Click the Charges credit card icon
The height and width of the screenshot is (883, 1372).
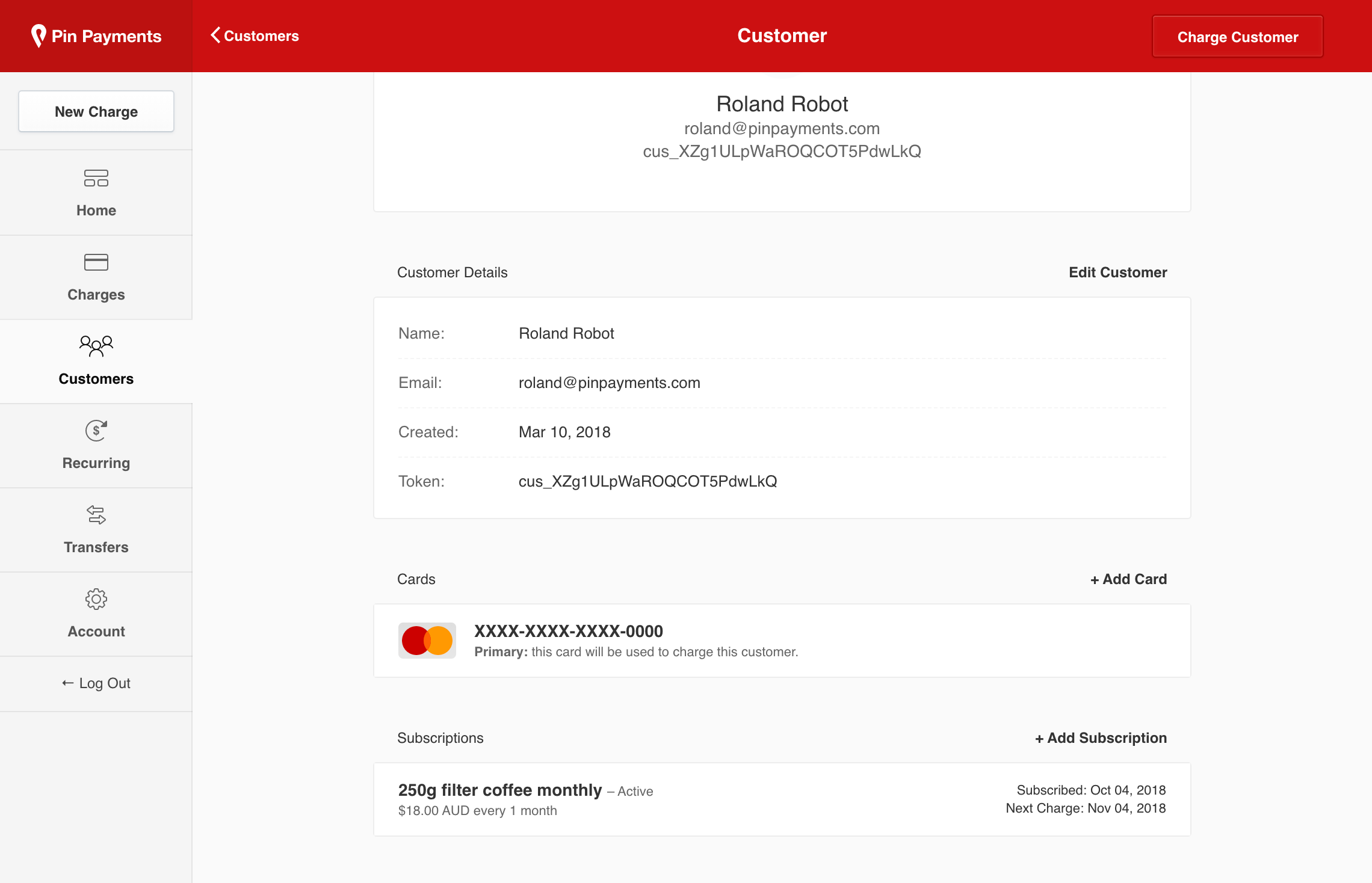pos(96,262)
